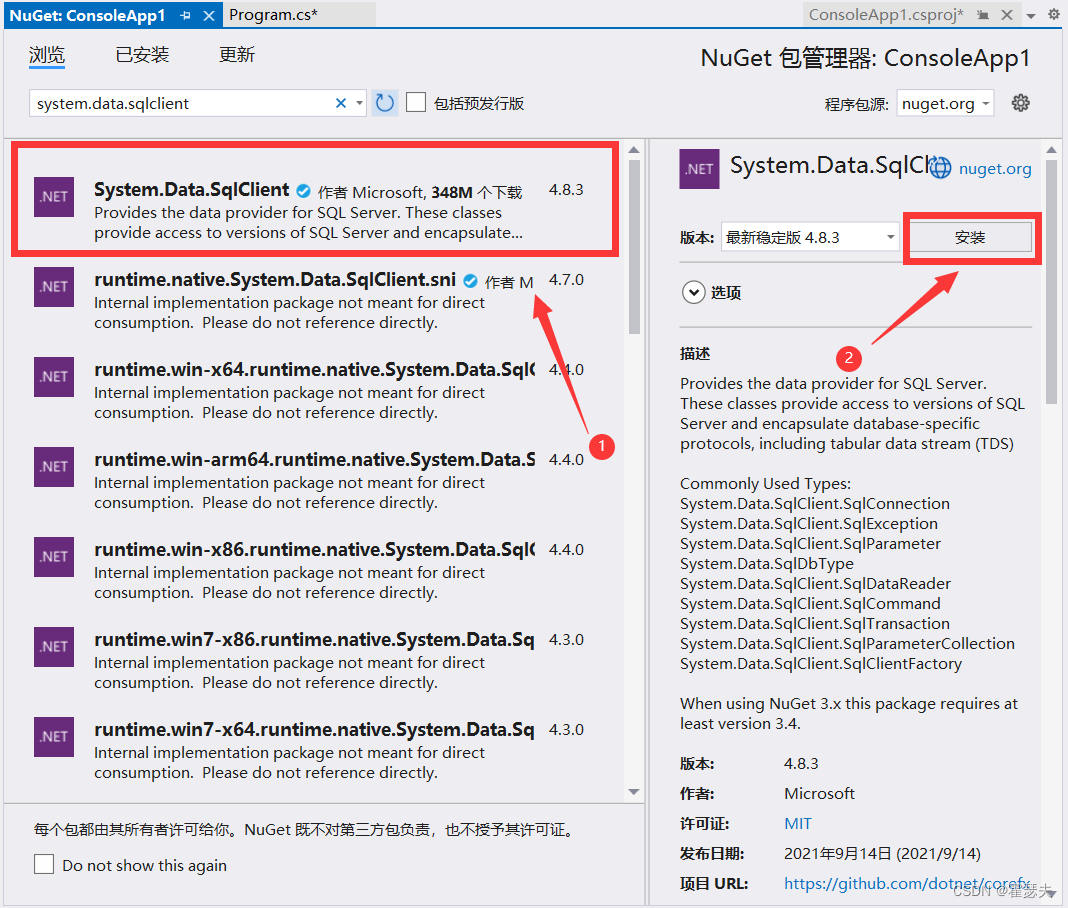Click the runtime.win7-x64 package .NET icon
This screenshot has width=1068, height=908.
[54, 736]
